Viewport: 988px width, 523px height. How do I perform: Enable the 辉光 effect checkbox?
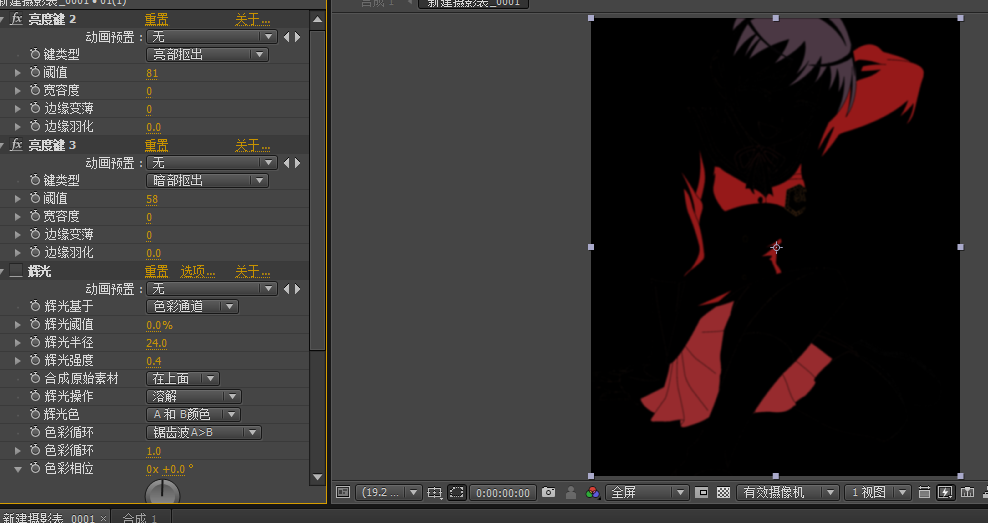pyautogui.click(x=16, y=271)
